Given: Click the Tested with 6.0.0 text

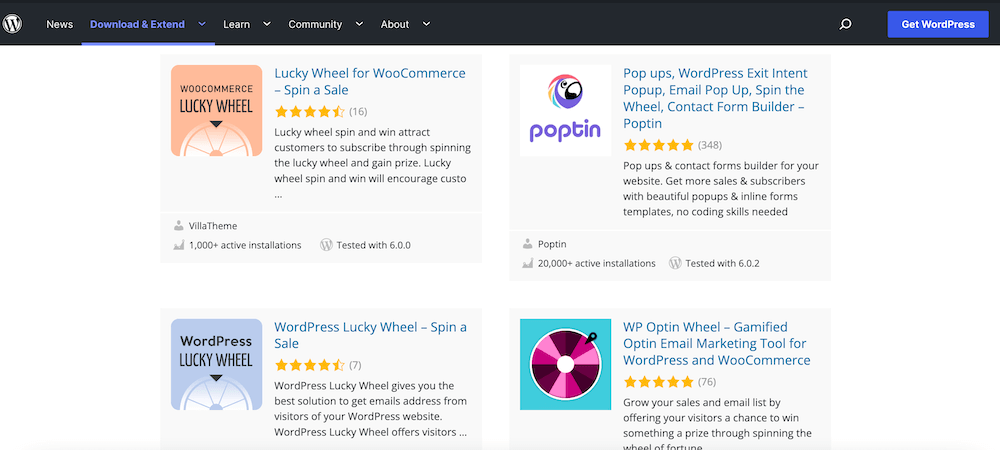Looking at the screenshot, I should coord(374,245).
